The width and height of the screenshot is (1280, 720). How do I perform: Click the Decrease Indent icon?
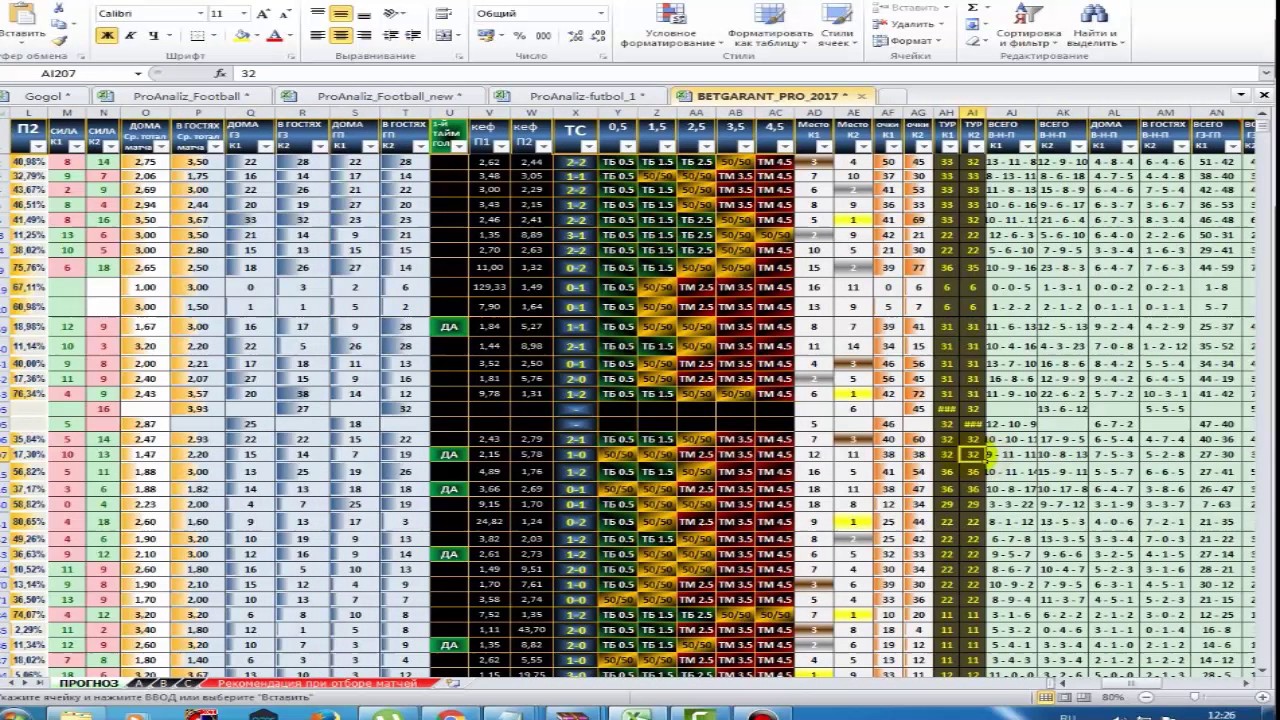click(x=391, y=36)
